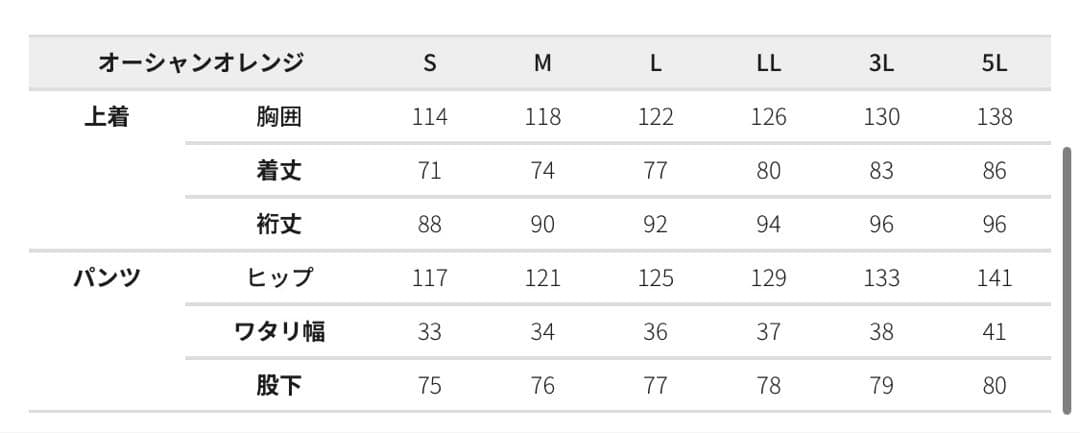1080x433 pixels.
Task: Click the 着丈 value 80 for size LL
Action: point(768,170)
